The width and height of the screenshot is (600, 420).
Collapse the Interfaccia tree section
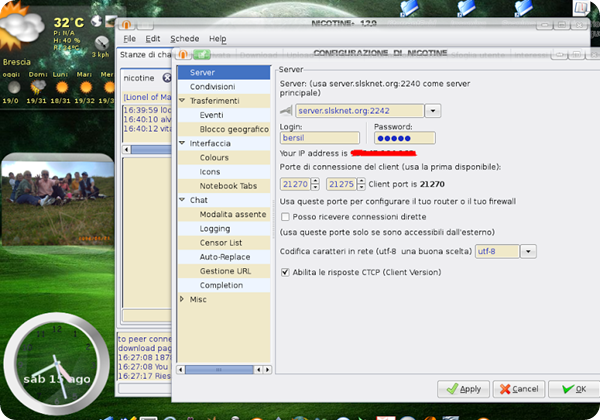pos(182,143)
